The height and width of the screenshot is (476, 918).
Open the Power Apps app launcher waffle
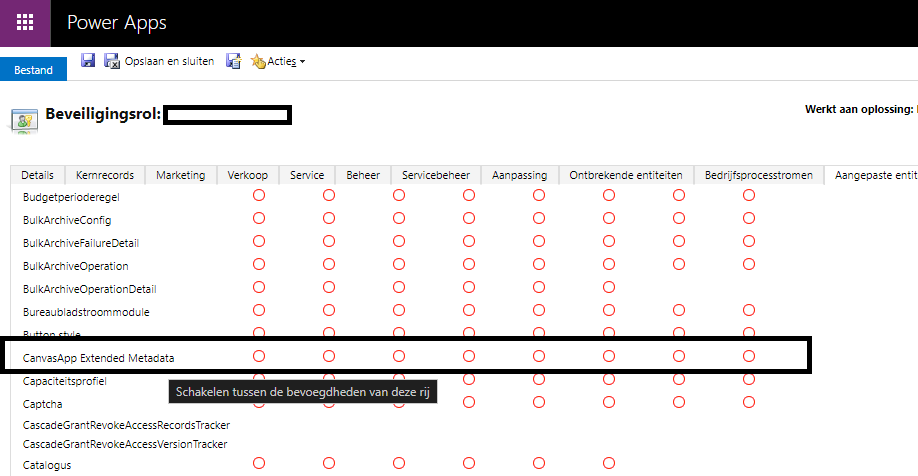(x=25, y=22)
